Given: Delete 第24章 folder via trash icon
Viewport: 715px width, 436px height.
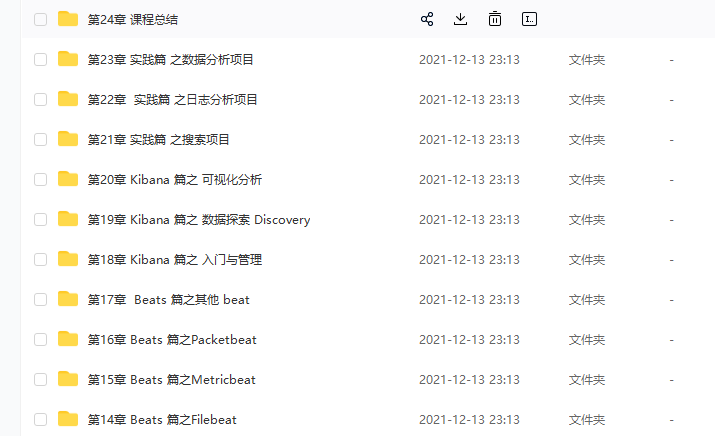Looking at the screenshot, I should (495, 19).
